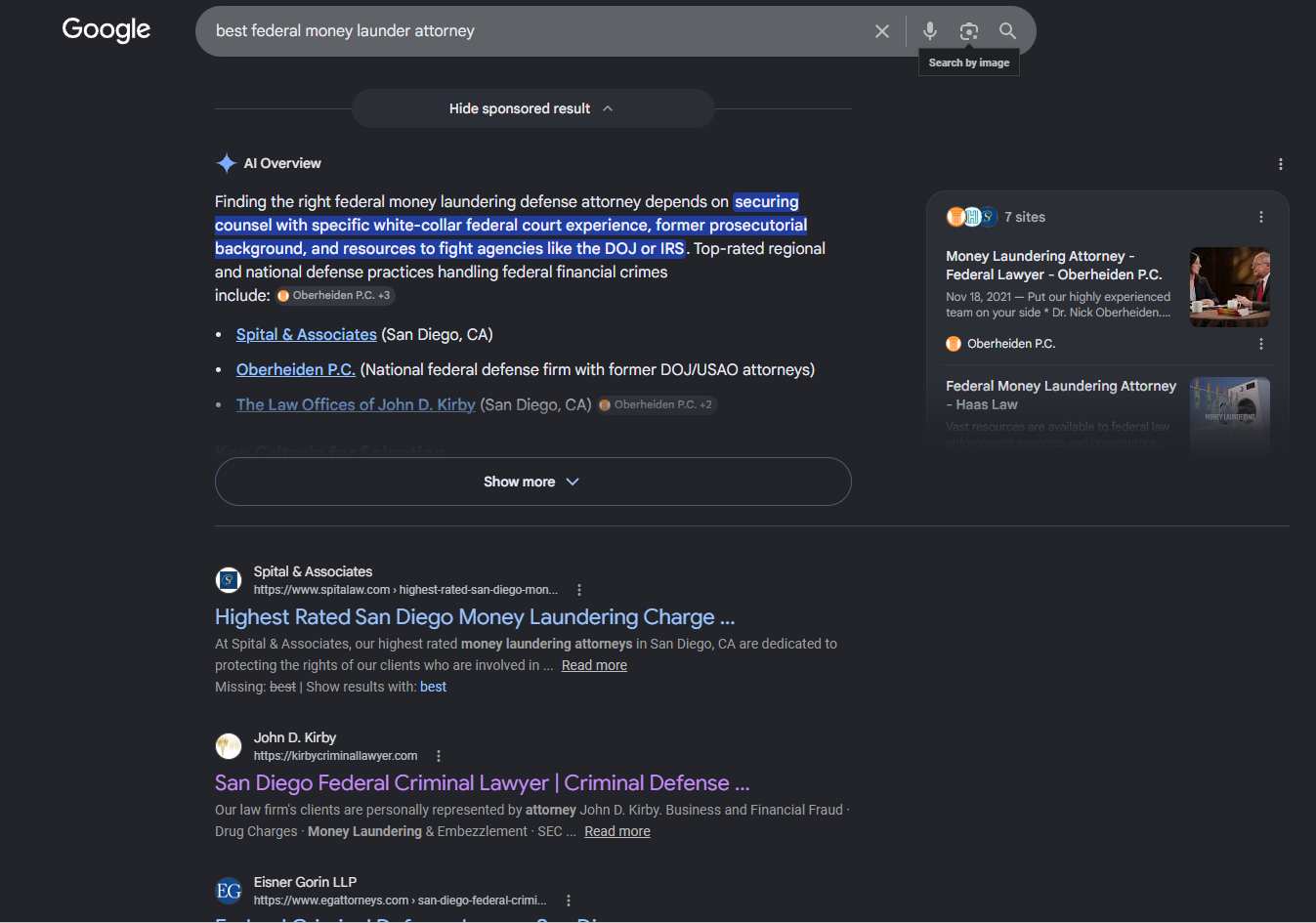Image resolution: width=1316 pixels, height=923 pixels.
Task: Click the Spital & Associates result favicon
Action: click(x=229, y=580)
